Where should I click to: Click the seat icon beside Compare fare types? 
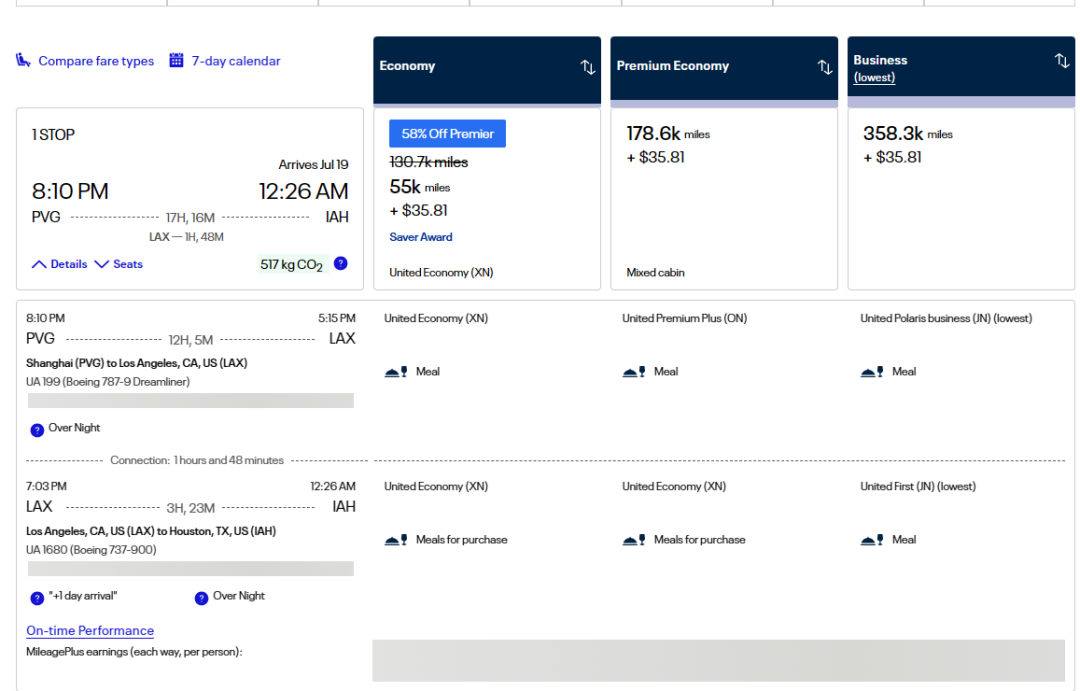coord(23,61)
